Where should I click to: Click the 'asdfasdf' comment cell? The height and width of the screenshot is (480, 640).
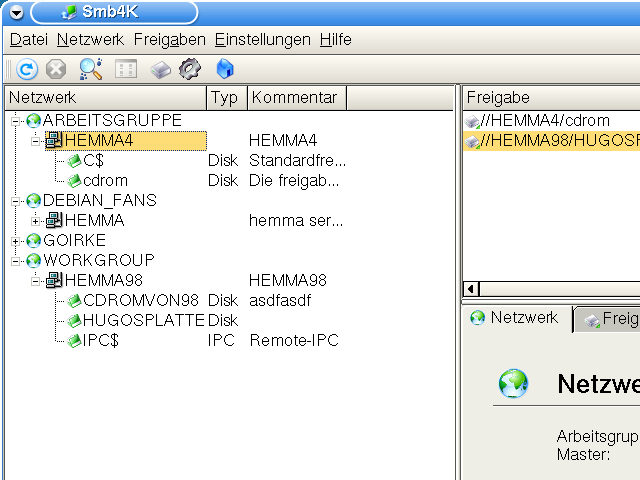pyautogui.click(x=280, y=301)
